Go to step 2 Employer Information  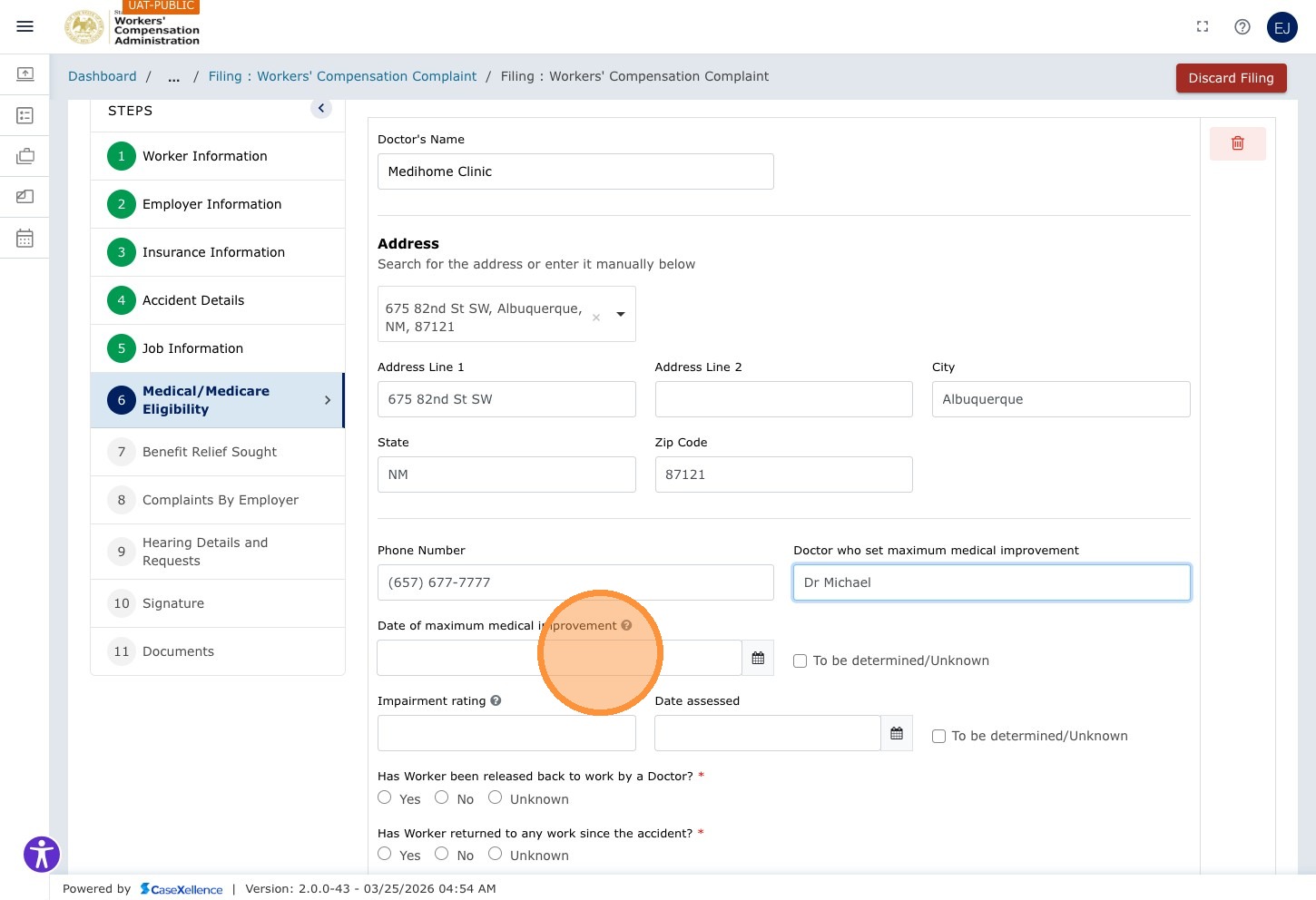point(218,204)
